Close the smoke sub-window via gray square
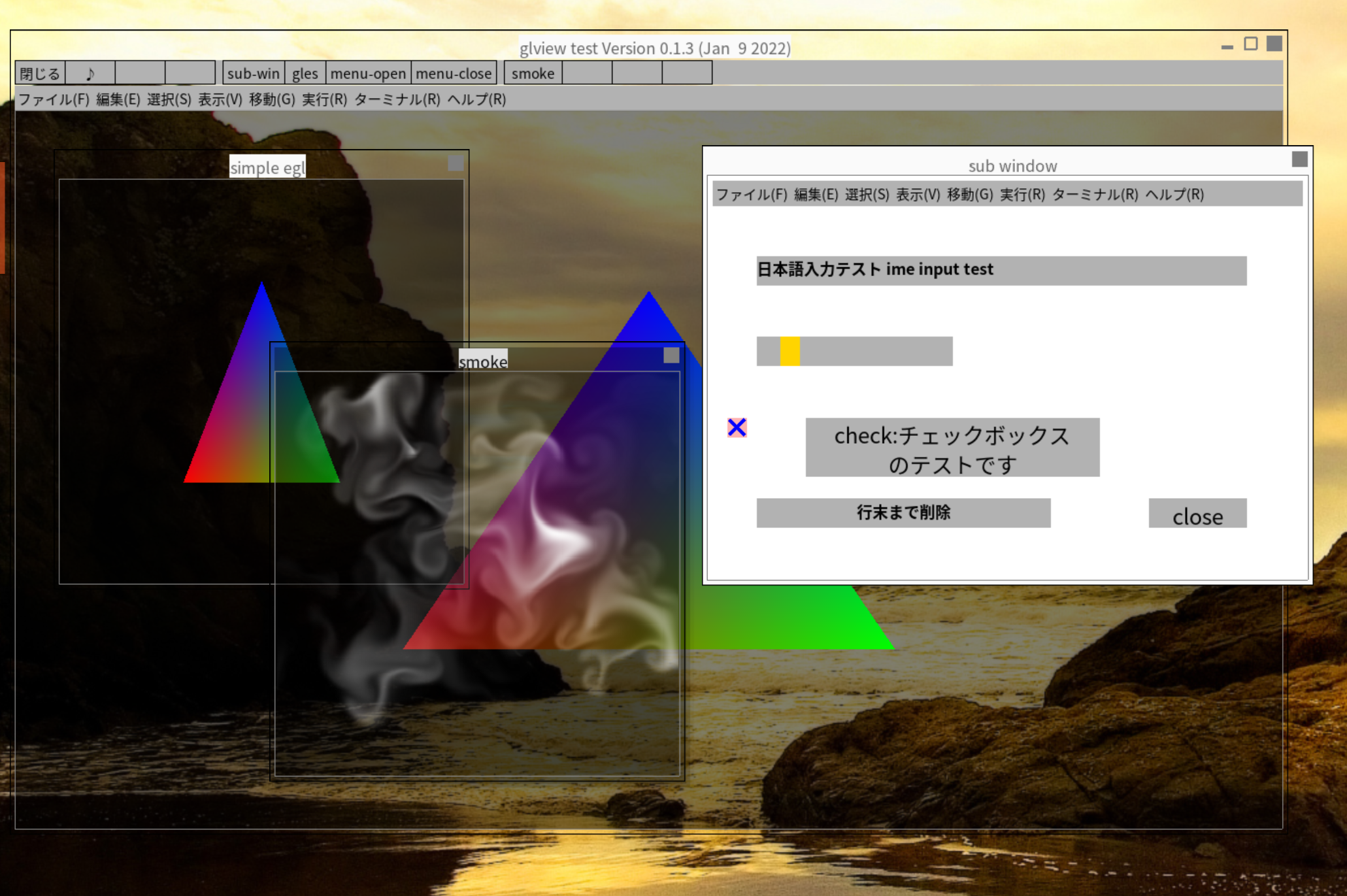The width and height of the screenshot is (1347, 896). (671, 355)
